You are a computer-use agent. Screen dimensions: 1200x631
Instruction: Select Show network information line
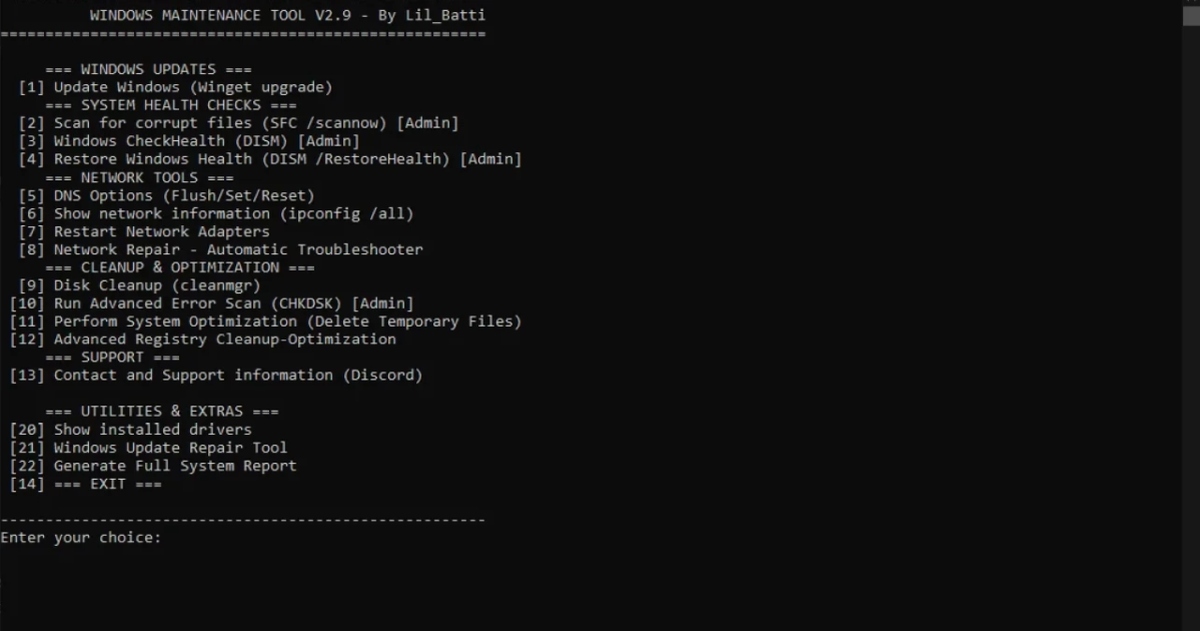click(216, 213)
